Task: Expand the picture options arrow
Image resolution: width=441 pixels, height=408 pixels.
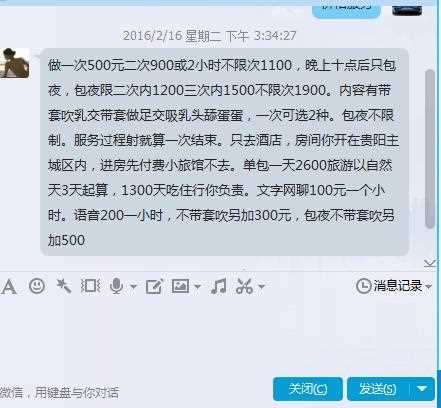Action: tap(197, 286)
